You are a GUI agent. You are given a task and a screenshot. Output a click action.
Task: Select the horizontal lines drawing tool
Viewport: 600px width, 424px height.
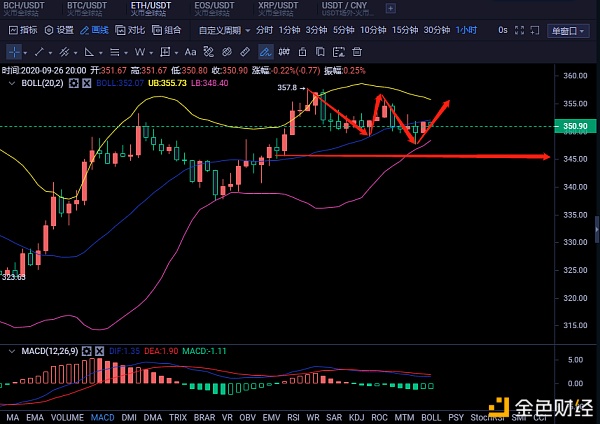(114, 52)
